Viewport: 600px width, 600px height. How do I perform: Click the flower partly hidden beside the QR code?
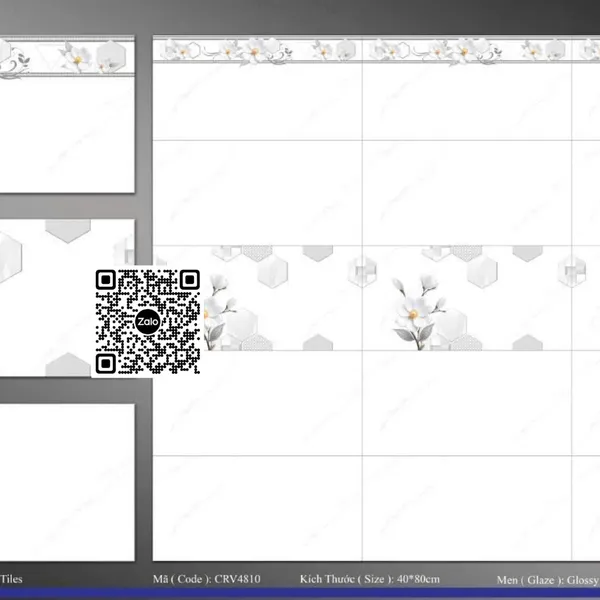click(217, 300)
